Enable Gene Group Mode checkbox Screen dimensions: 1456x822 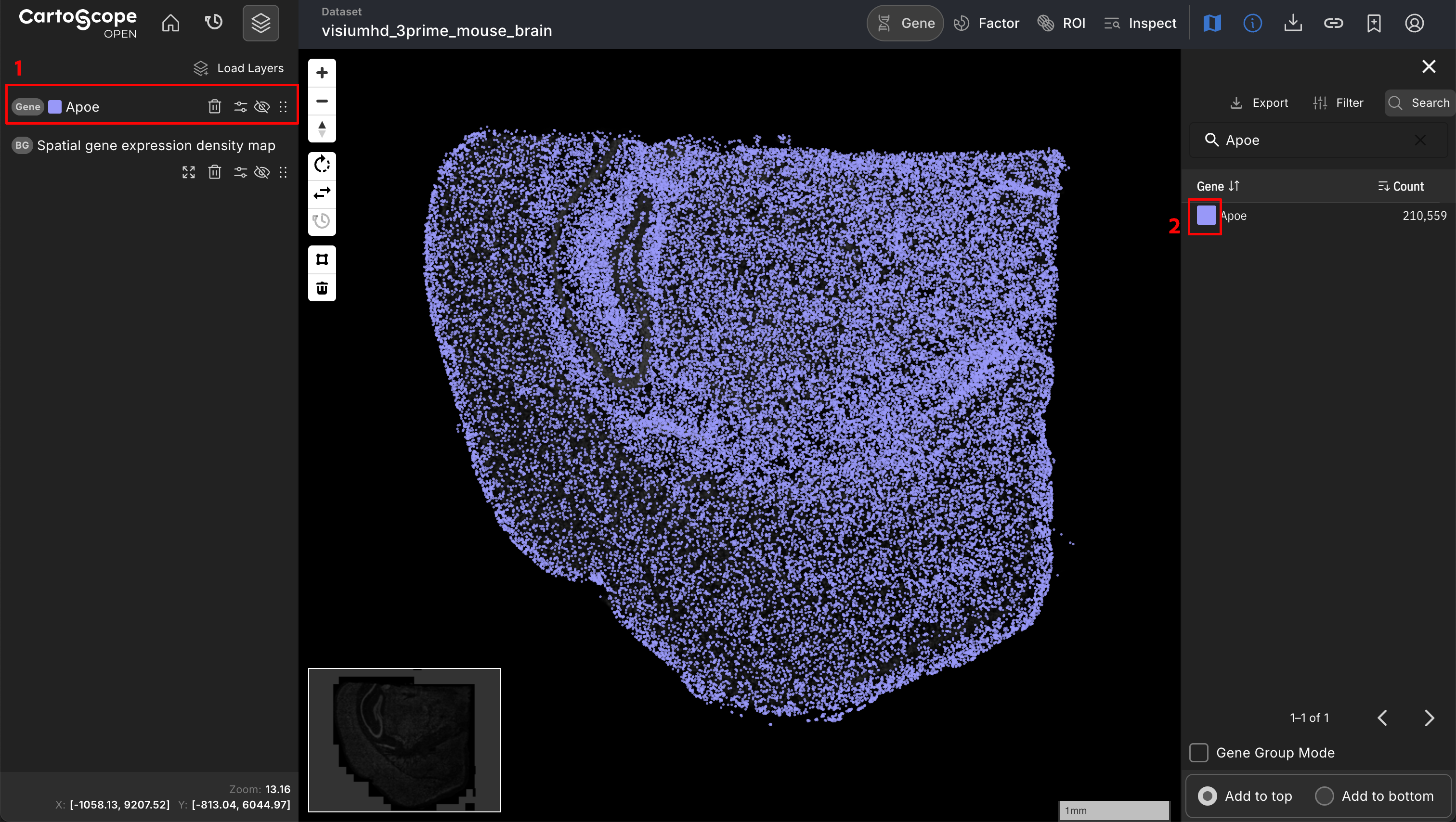tap(1199, 753)
